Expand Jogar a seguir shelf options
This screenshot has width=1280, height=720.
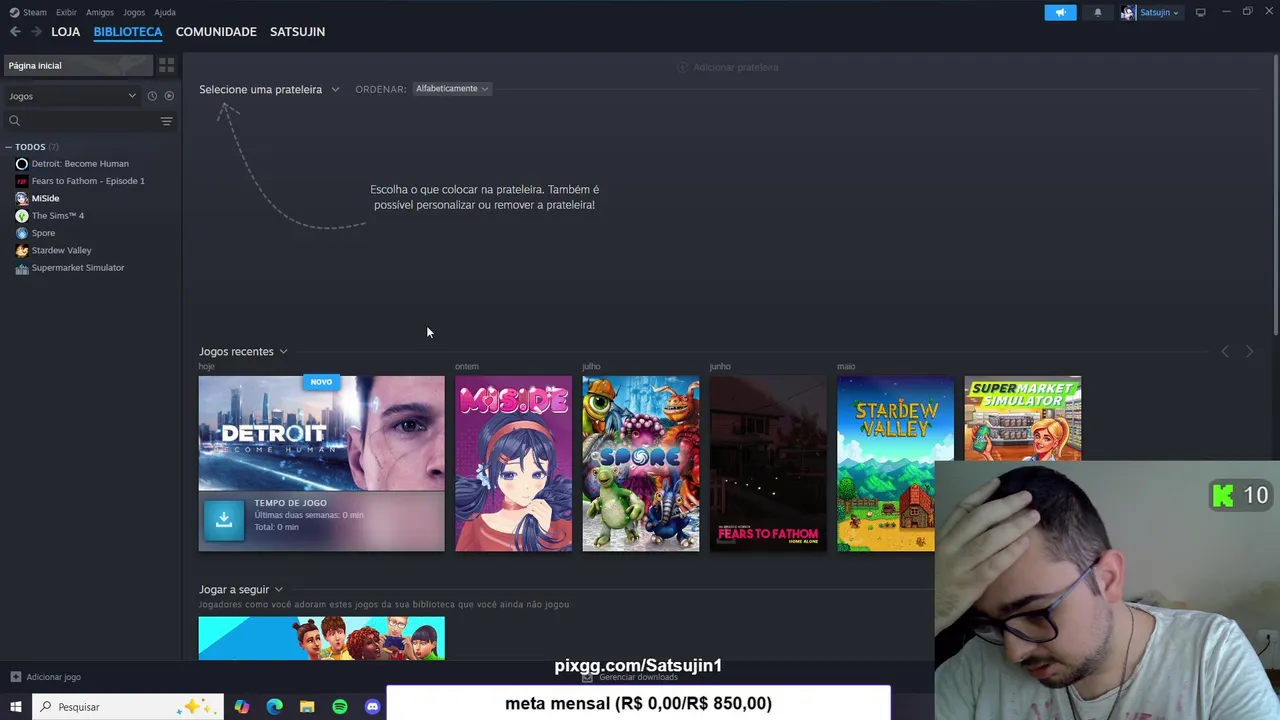[x=278, y=590]
